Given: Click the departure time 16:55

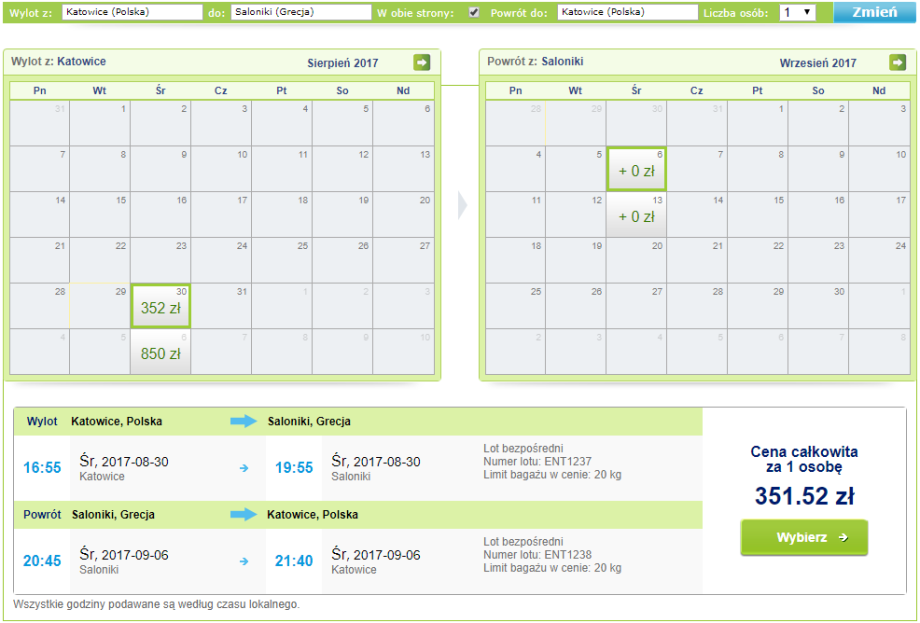Looking at the screenshot, I should (x=42, y=467).
